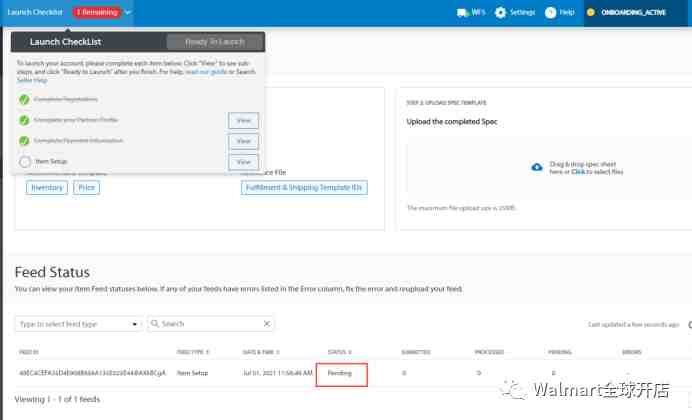Image resolution: width=692 pixels, height=420 pixels.
Task: Sort by the Date & Time column
Action: 261,352
